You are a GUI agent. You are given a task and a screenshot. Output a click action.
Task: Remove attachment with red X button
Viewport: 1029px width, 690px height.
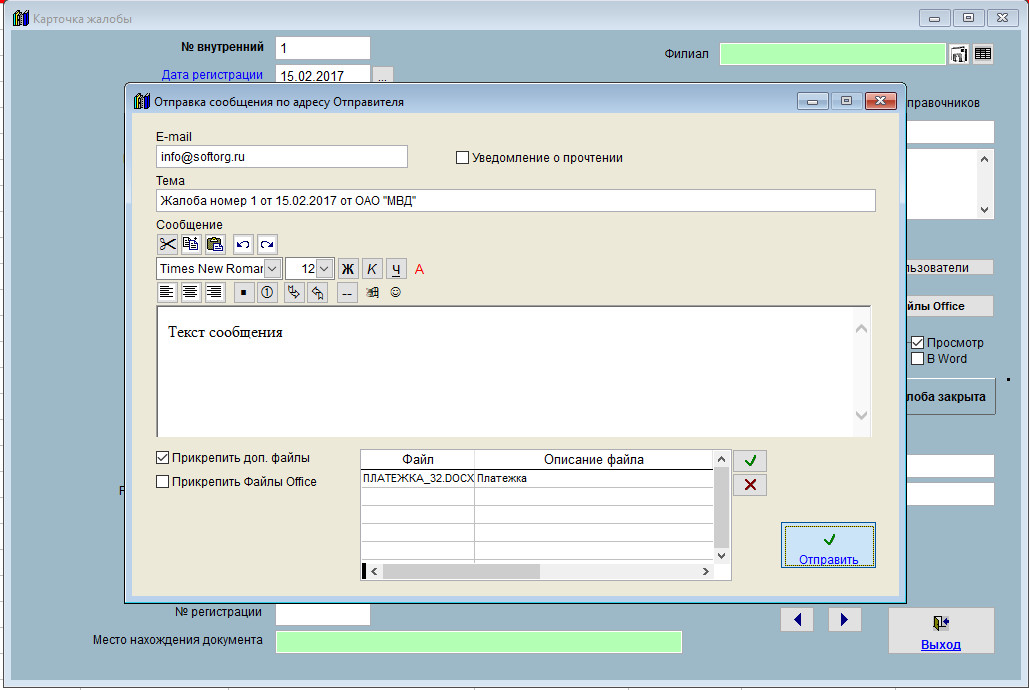(x=750, y=485)
